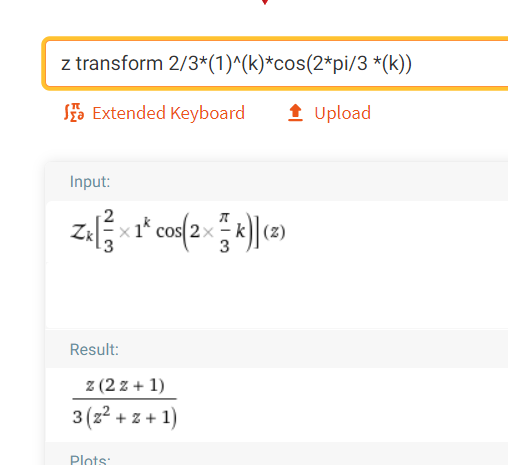Click the red marker above the search box
This screenshot has height=465, width=508.
click(x=265, y=2)
